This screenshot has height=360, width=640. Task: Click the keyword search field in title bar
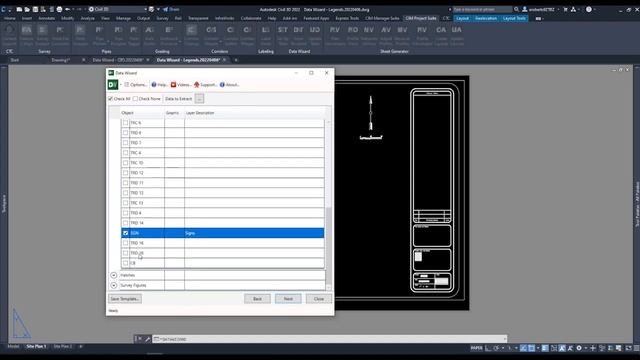[482, 9]
